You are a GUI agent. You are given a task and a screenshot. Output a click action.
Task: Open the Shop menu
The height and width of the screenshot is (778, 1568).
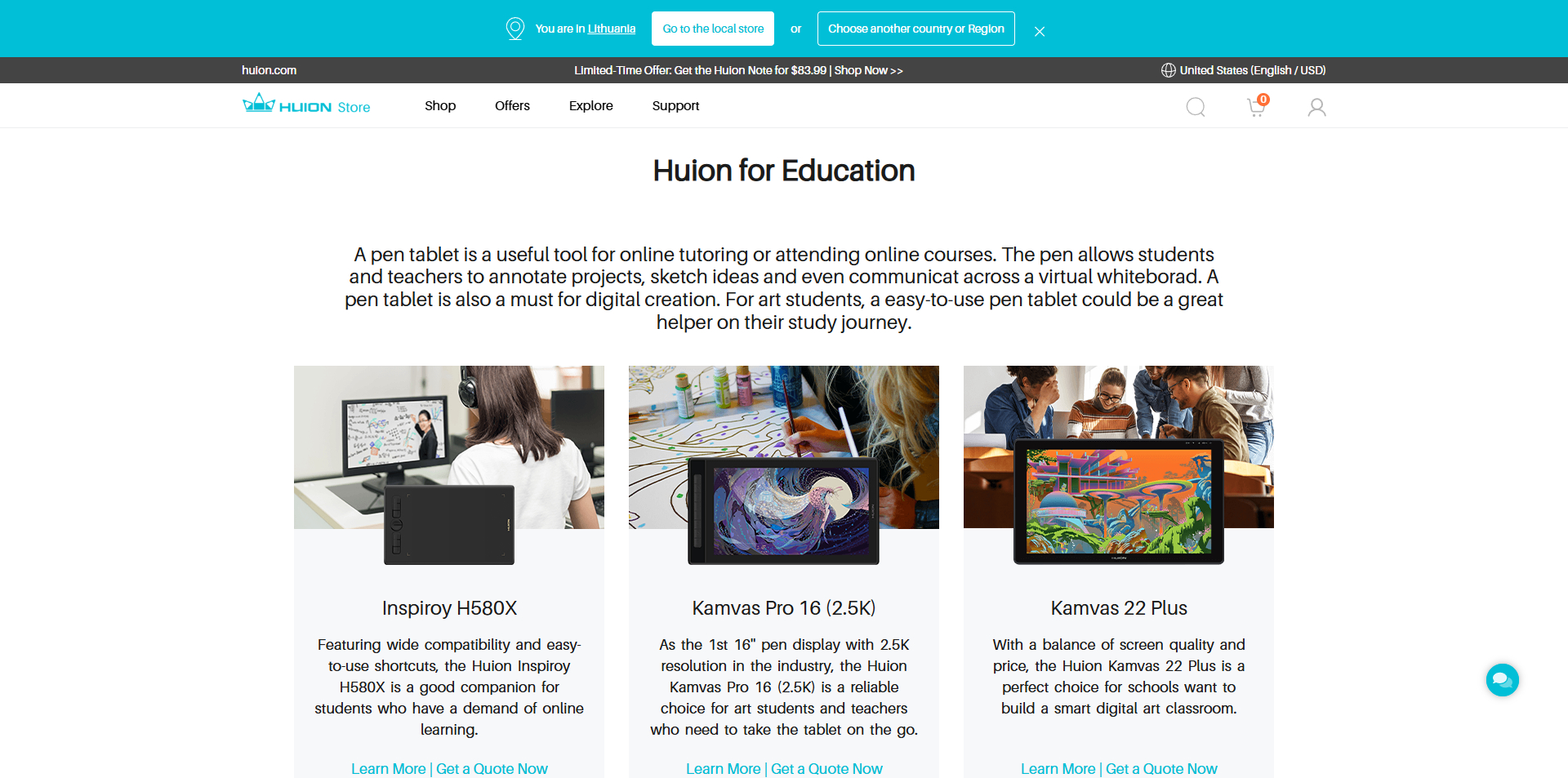click(440, 105)
